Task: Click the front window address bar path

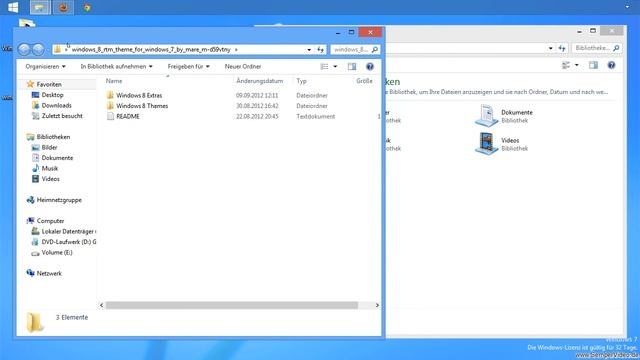Action: point(151,49)
